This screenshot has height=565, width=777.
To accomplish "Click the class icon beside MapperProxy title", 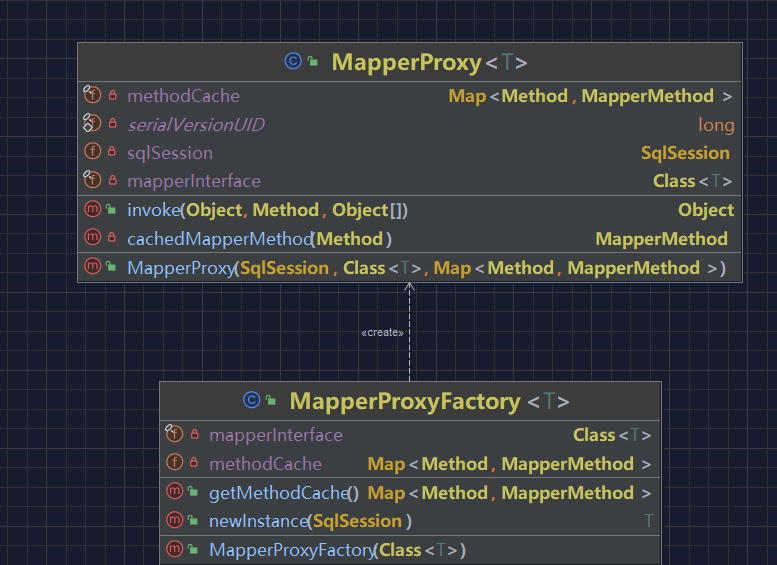I will pyautogui.click(x=293, y=61).
